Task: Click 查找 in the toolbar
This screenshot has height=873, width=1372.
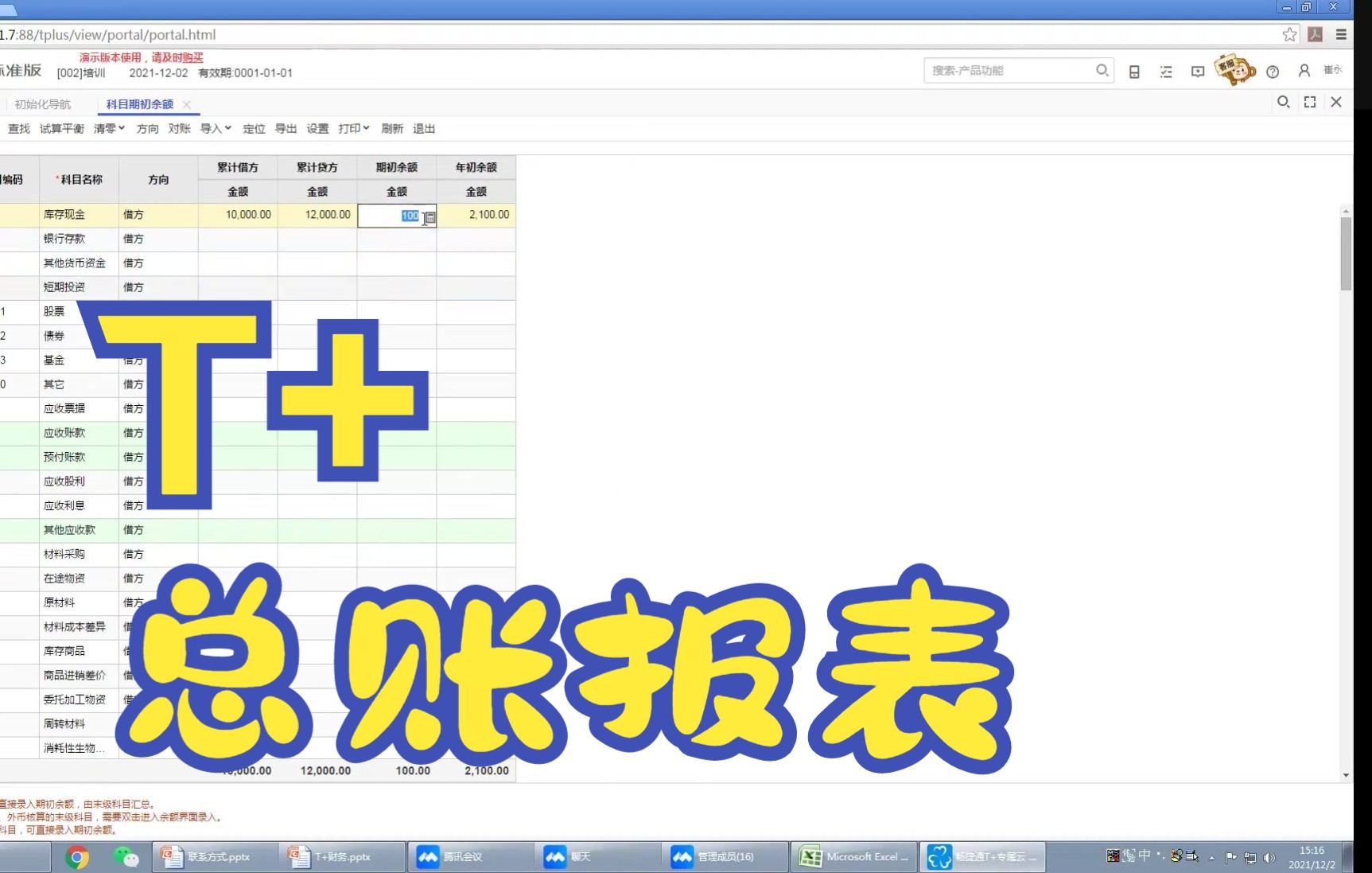Action: point(19,128)
